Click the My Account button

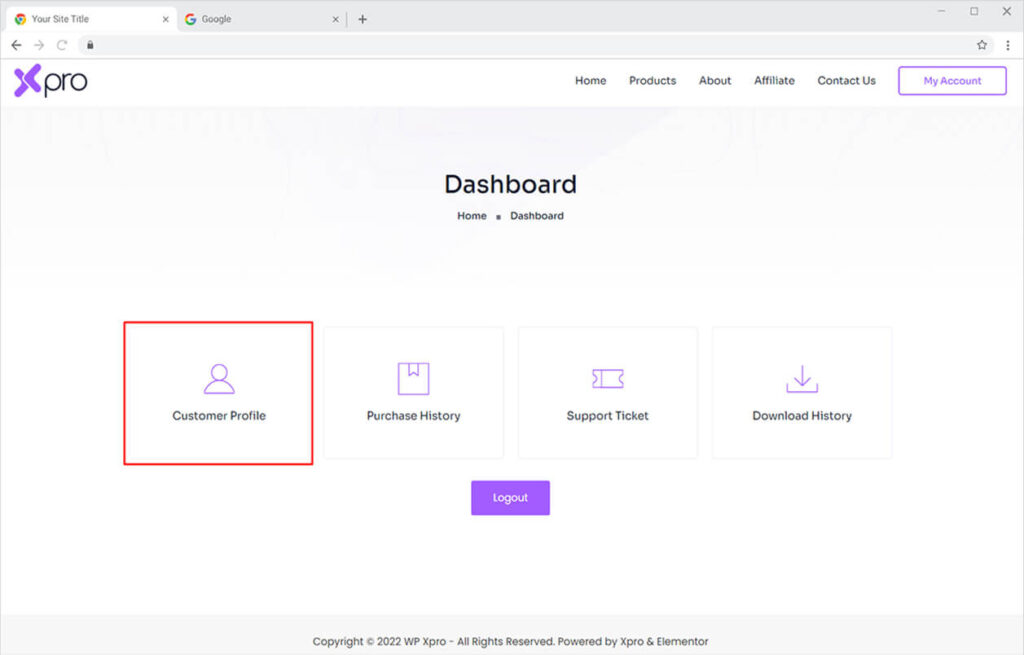pos(952,81)
